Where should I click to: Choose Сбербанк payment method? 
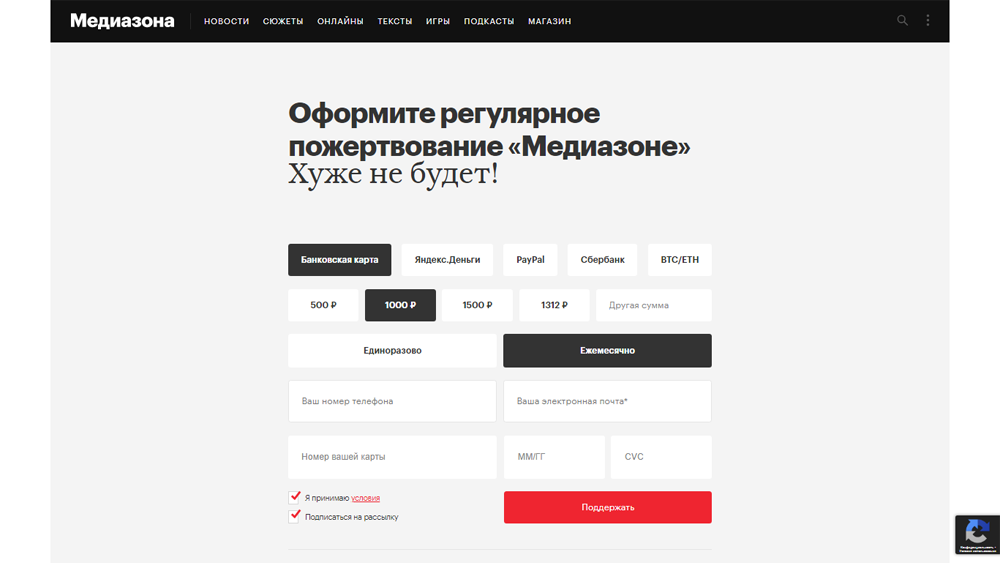602,260
